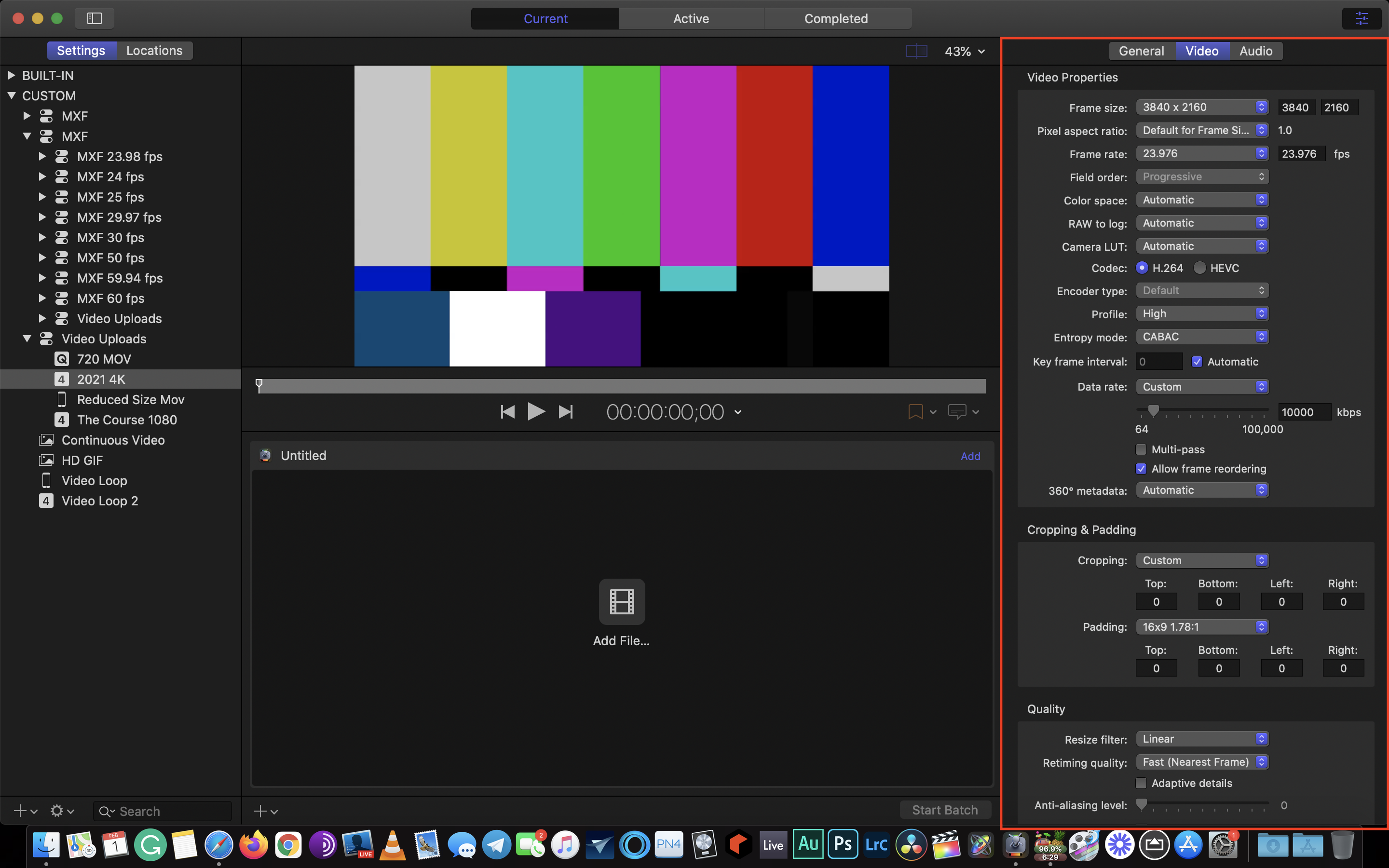
Task: Click the Add File filmstrip icon
Action: (x=622, y=602)
